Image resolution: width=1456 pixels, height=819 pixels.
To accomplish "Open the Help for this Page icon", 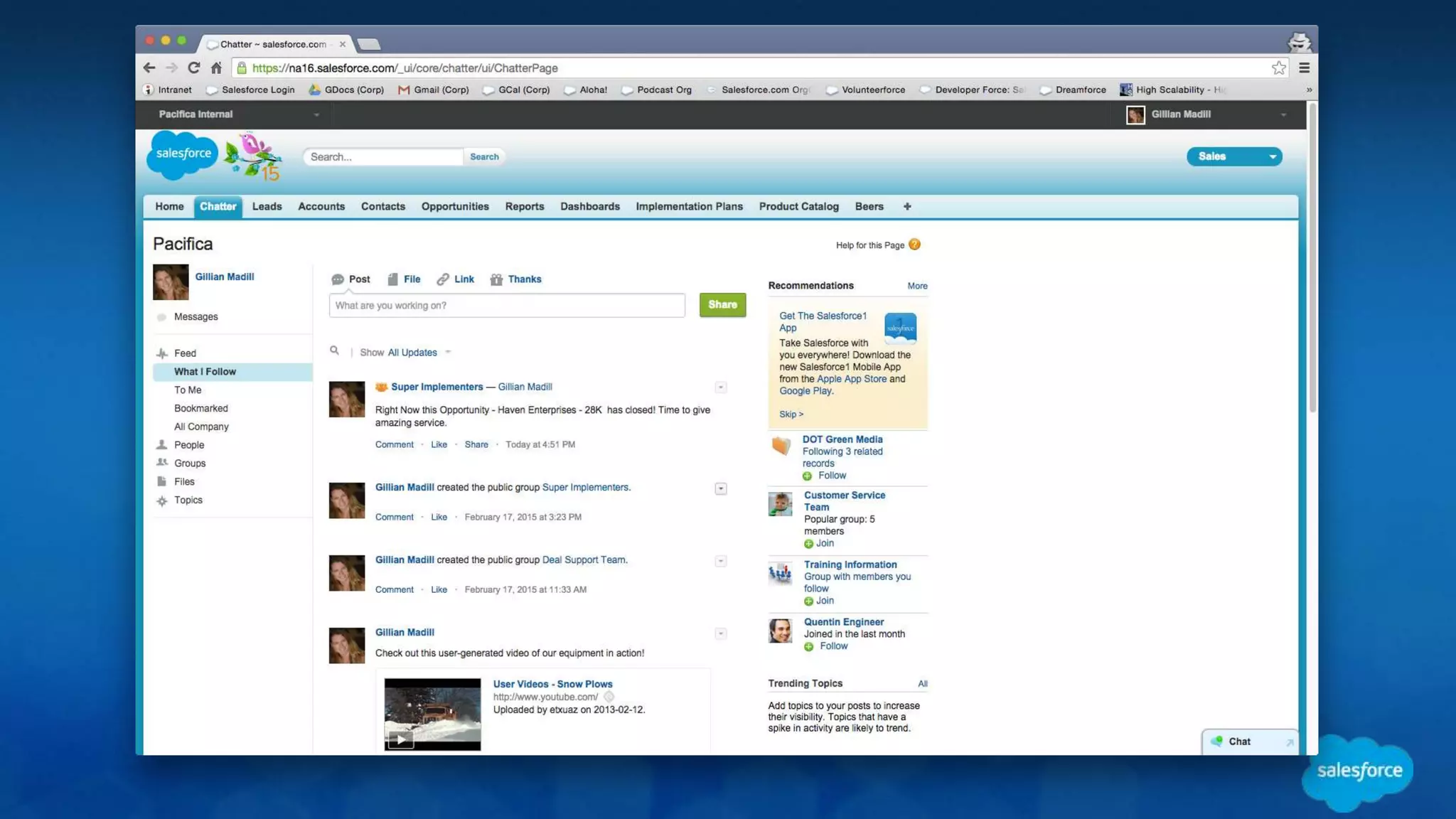I will pyautogui.click(x=914, y=245).
